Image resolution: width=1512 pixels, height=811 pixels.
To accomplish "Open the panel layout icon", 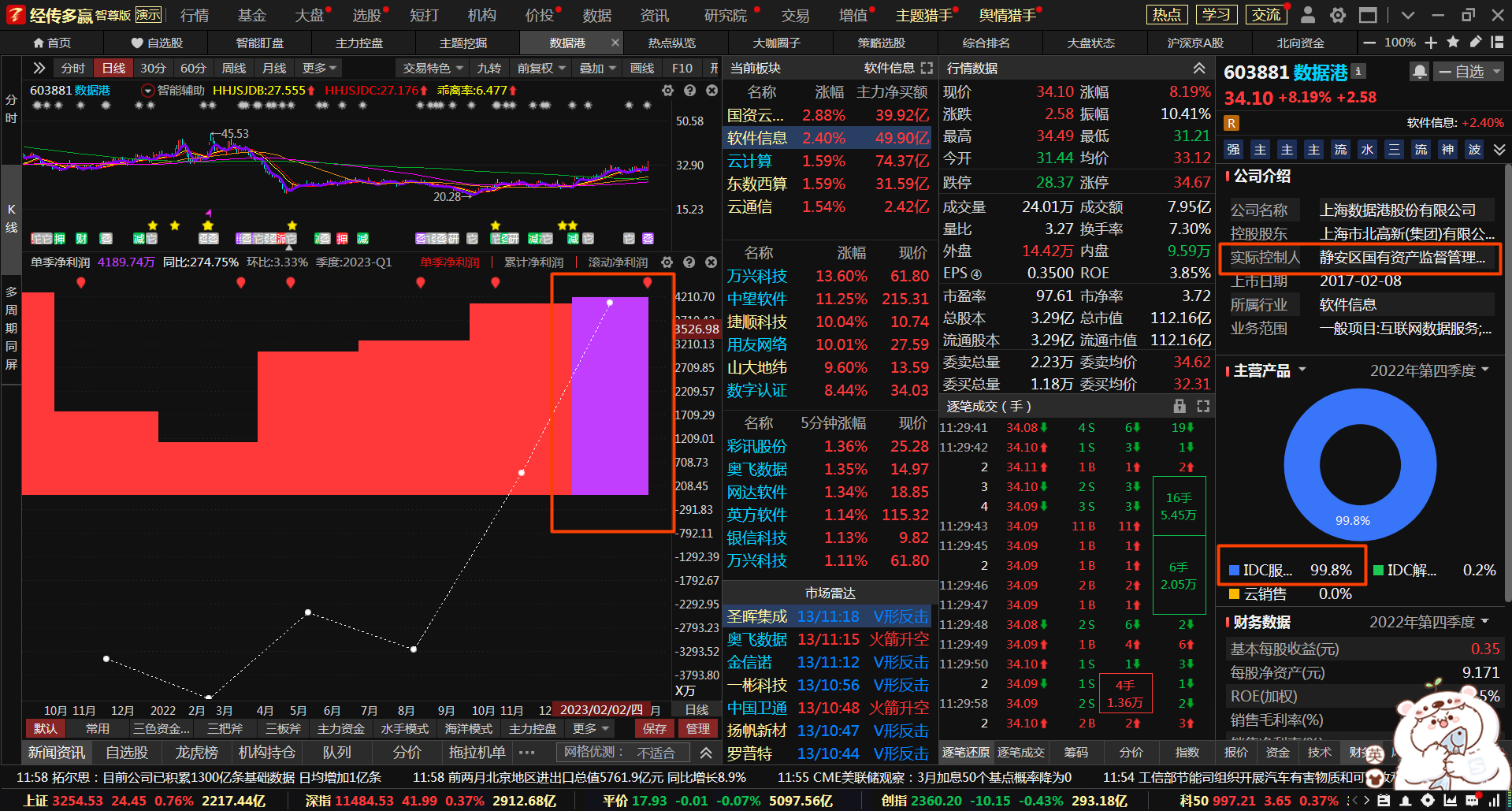I will (x=1497, y=43).
